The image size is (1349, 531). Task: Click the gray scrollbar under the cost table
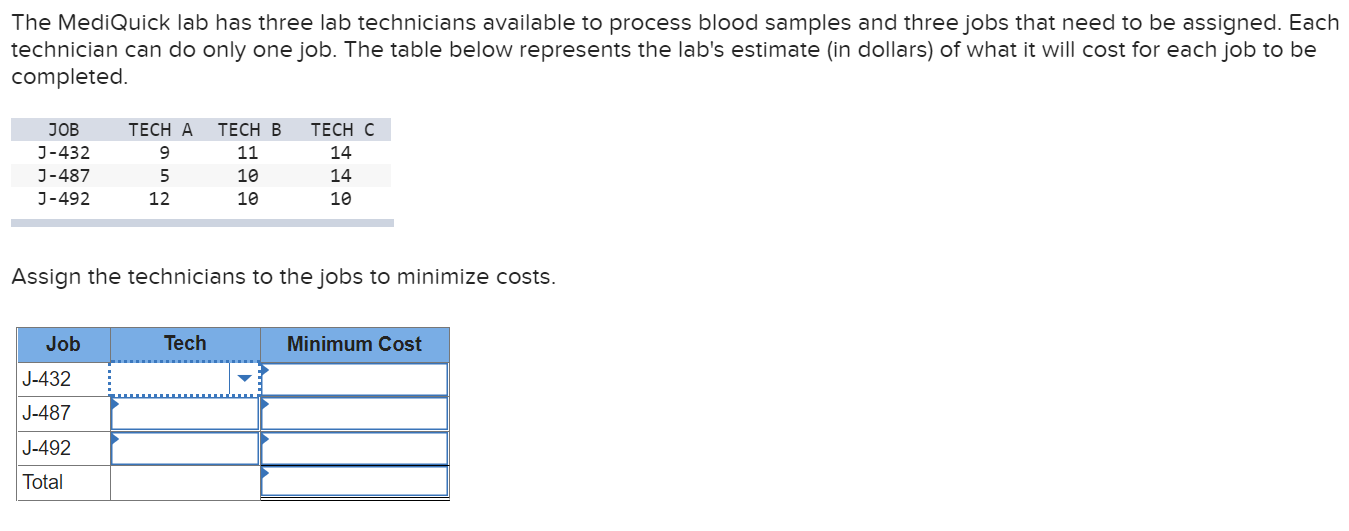(x=202, y=223)
